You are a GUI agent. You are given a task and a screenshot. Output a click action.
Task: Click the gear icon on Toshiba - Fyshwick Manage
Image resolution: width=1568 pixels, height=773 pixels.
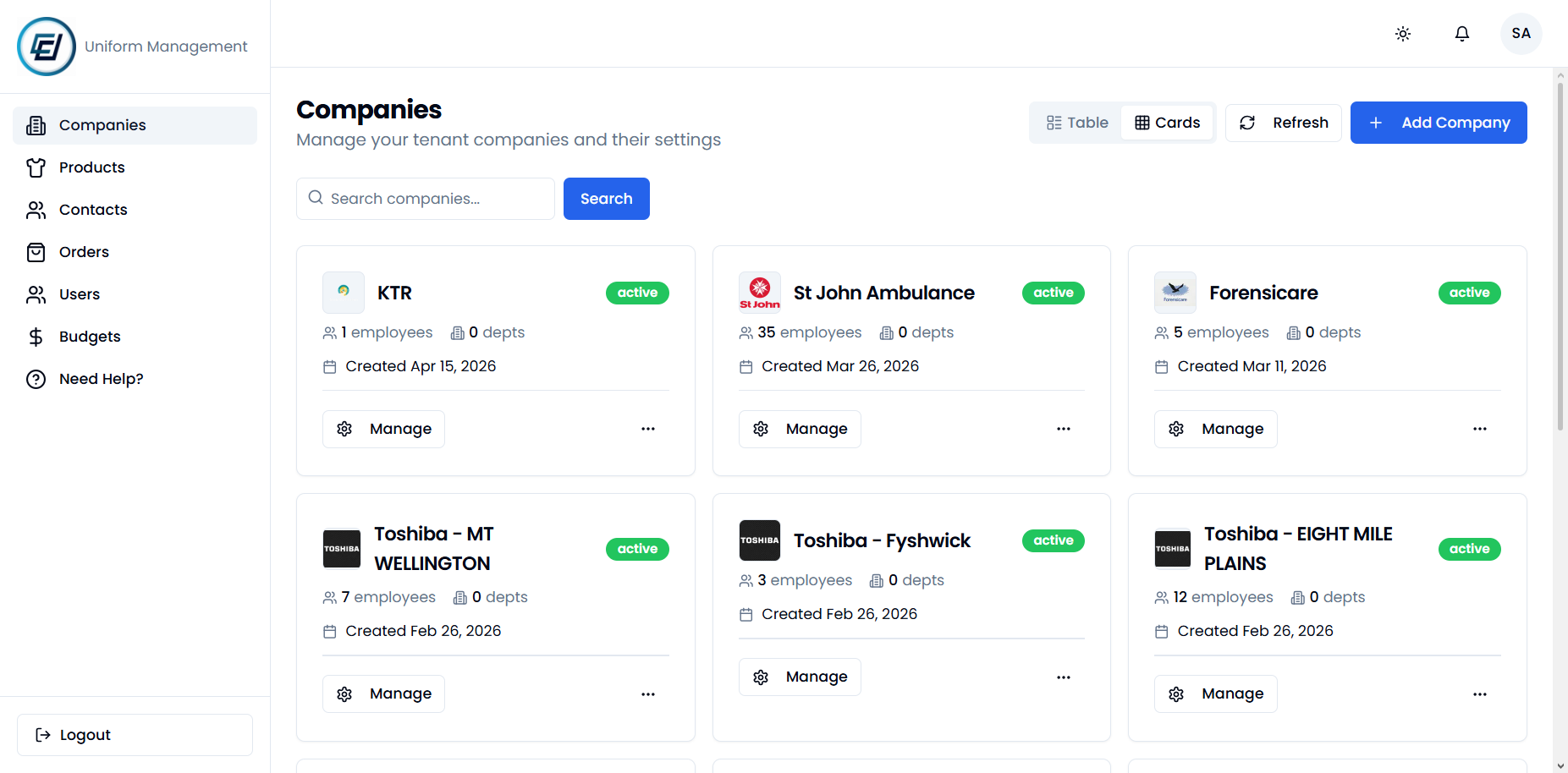coord(761,677)
